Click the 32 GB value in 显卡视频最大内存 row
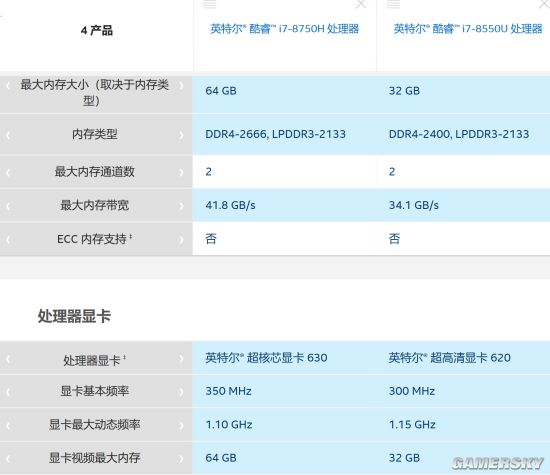This screenshot has height=475, width=550. [404, 458]
